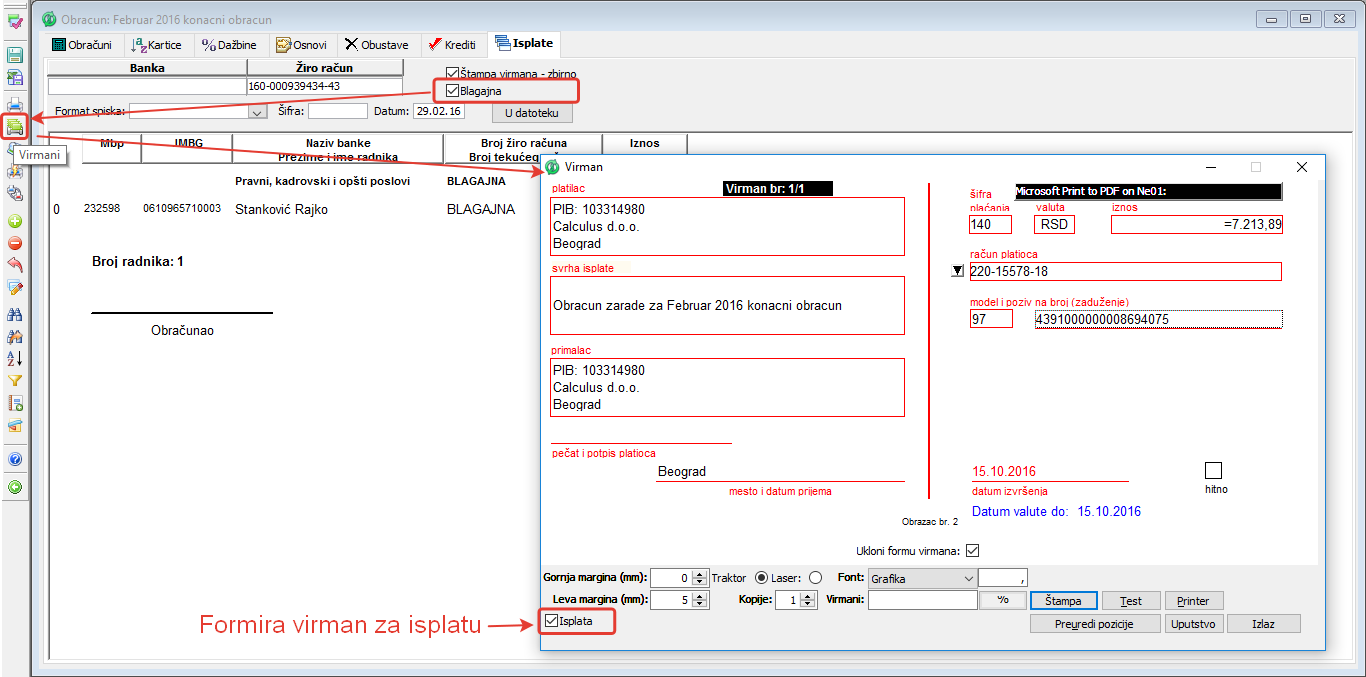Open the Dažbine tab
Image resolution: width=1366 pixels, height=677 pixels.
[x=229, y=45]
